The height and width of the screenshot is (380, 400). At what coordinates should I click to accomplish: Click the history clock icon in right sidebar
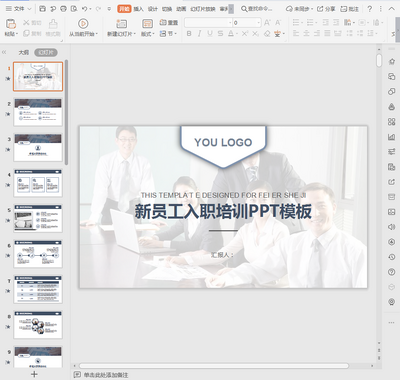[x=392, y=257]
